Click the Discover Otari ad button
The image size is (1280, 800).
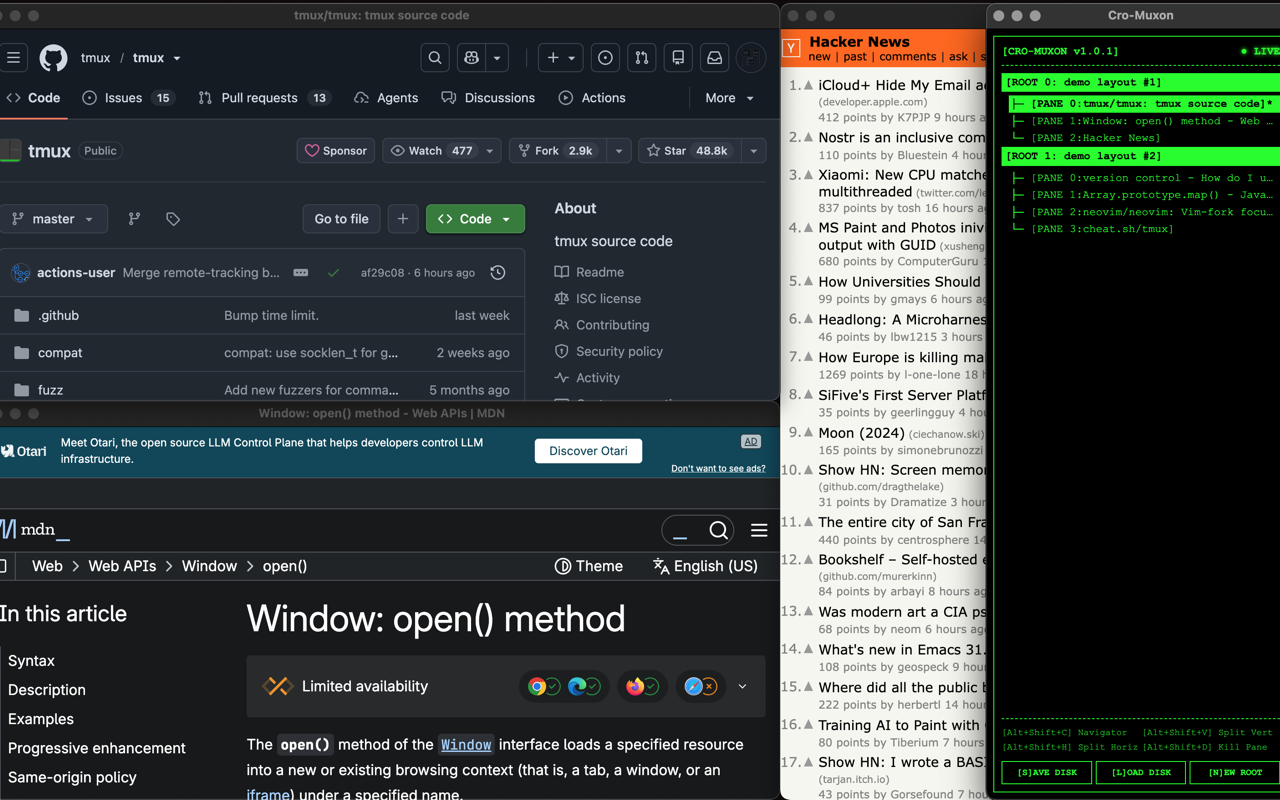[588, 451]
